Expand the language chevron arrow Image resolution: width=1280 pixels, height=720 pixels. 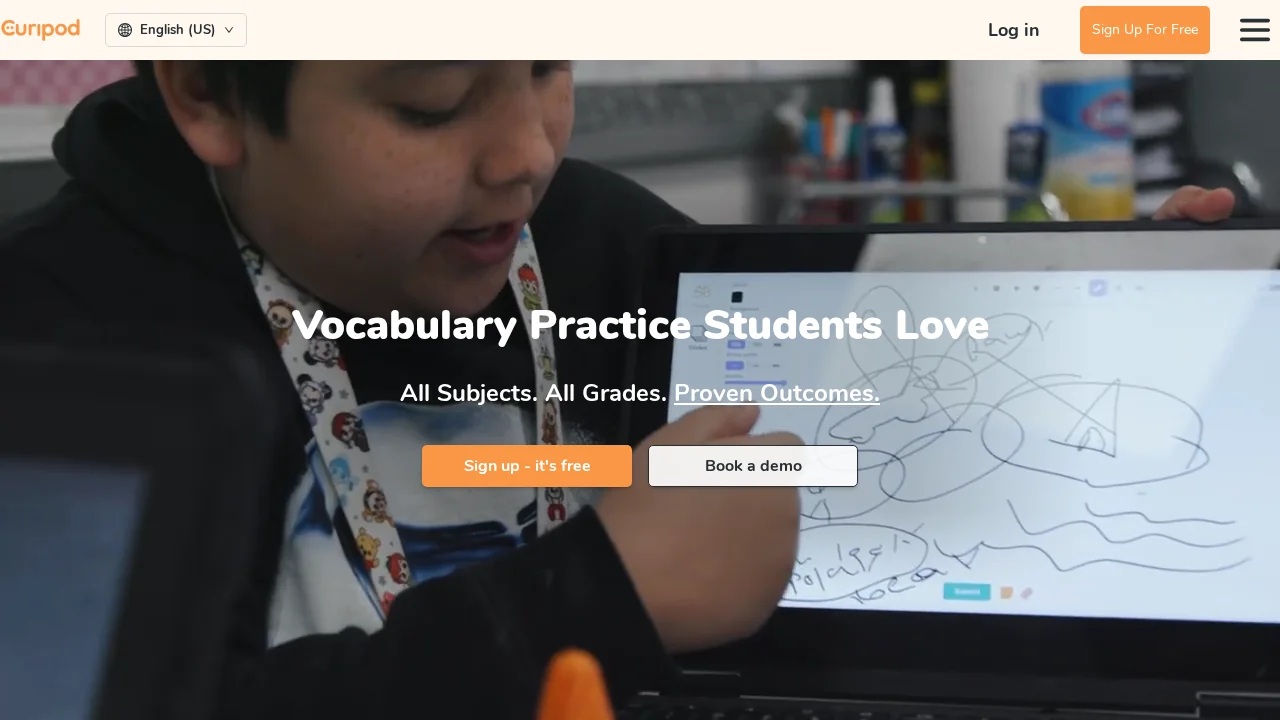point(229,30)
